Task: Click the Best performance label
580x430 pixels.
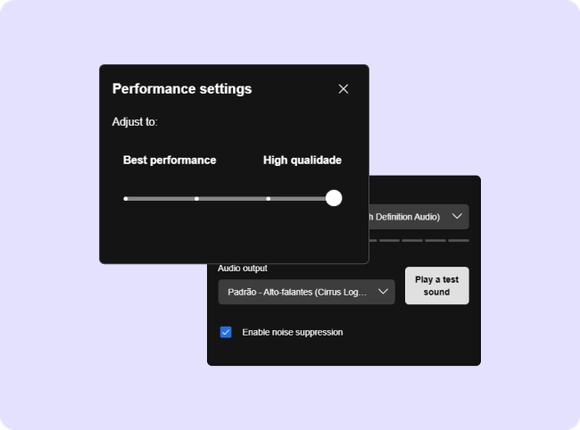Action: (169, 160)
